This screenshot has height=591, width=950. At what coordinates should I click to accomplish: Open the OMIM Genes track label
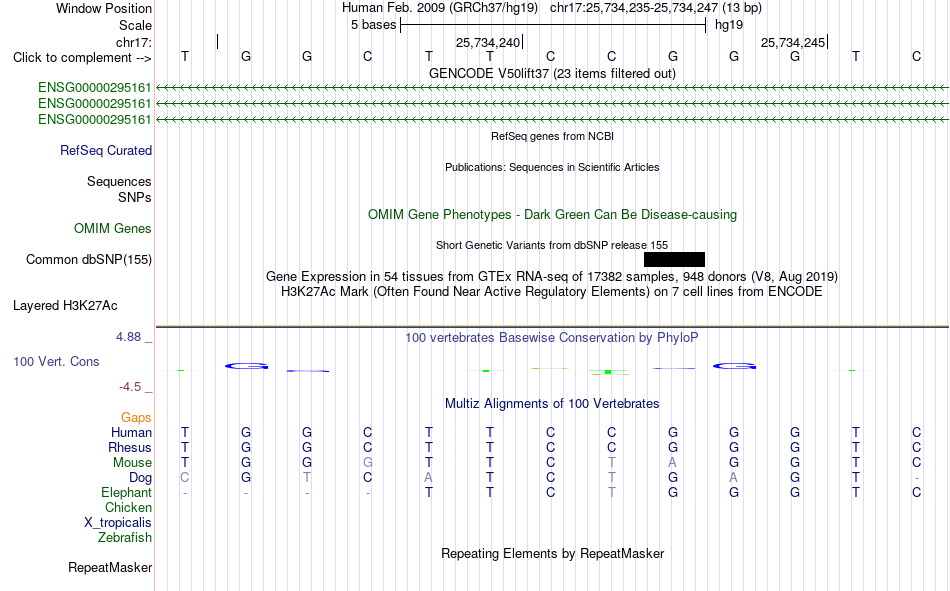113,229
